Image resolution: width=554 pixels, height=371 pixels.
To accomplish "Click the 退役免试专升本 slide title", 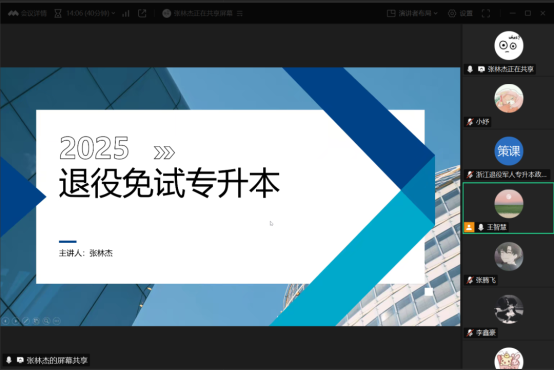I will pos(169,183).
